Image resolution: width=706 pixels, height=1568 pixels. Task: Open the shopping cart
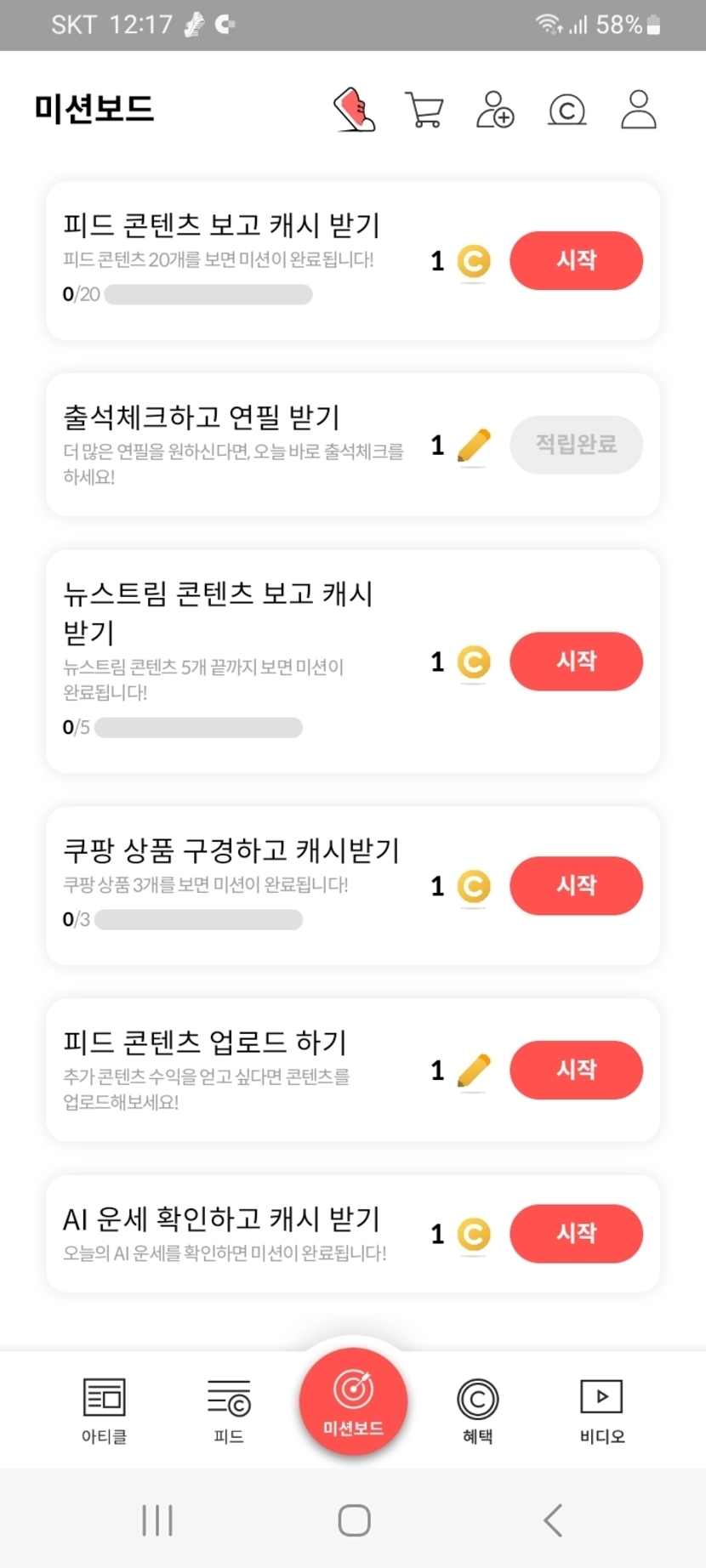424,110
